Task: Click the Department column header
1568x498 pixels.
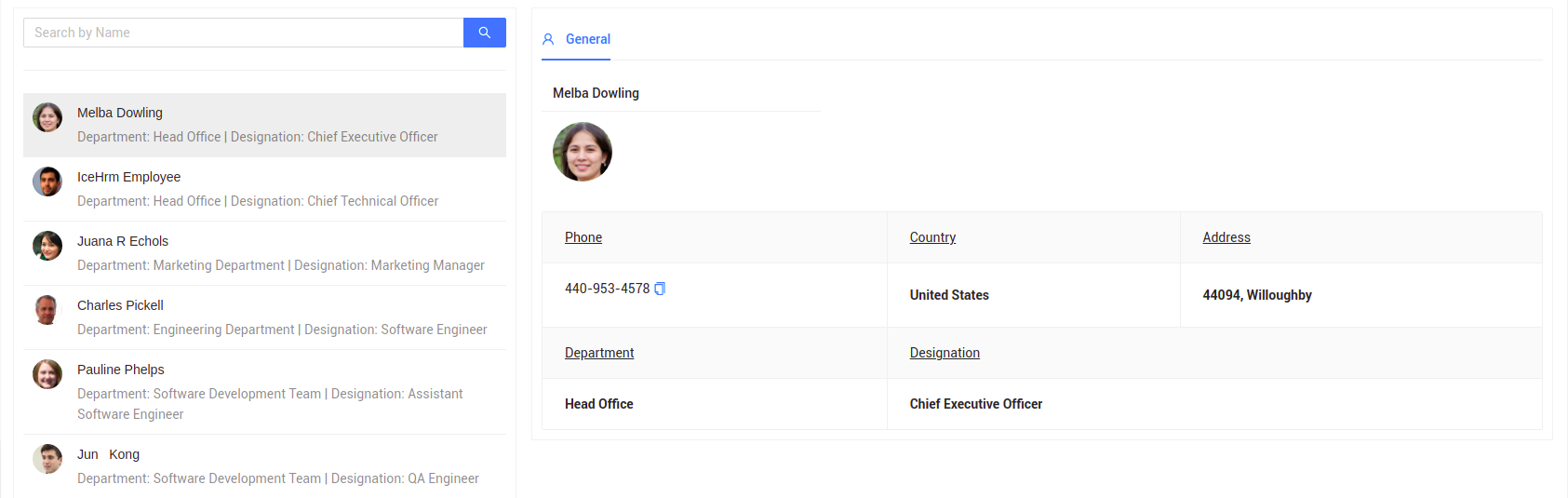Action: 599,353
